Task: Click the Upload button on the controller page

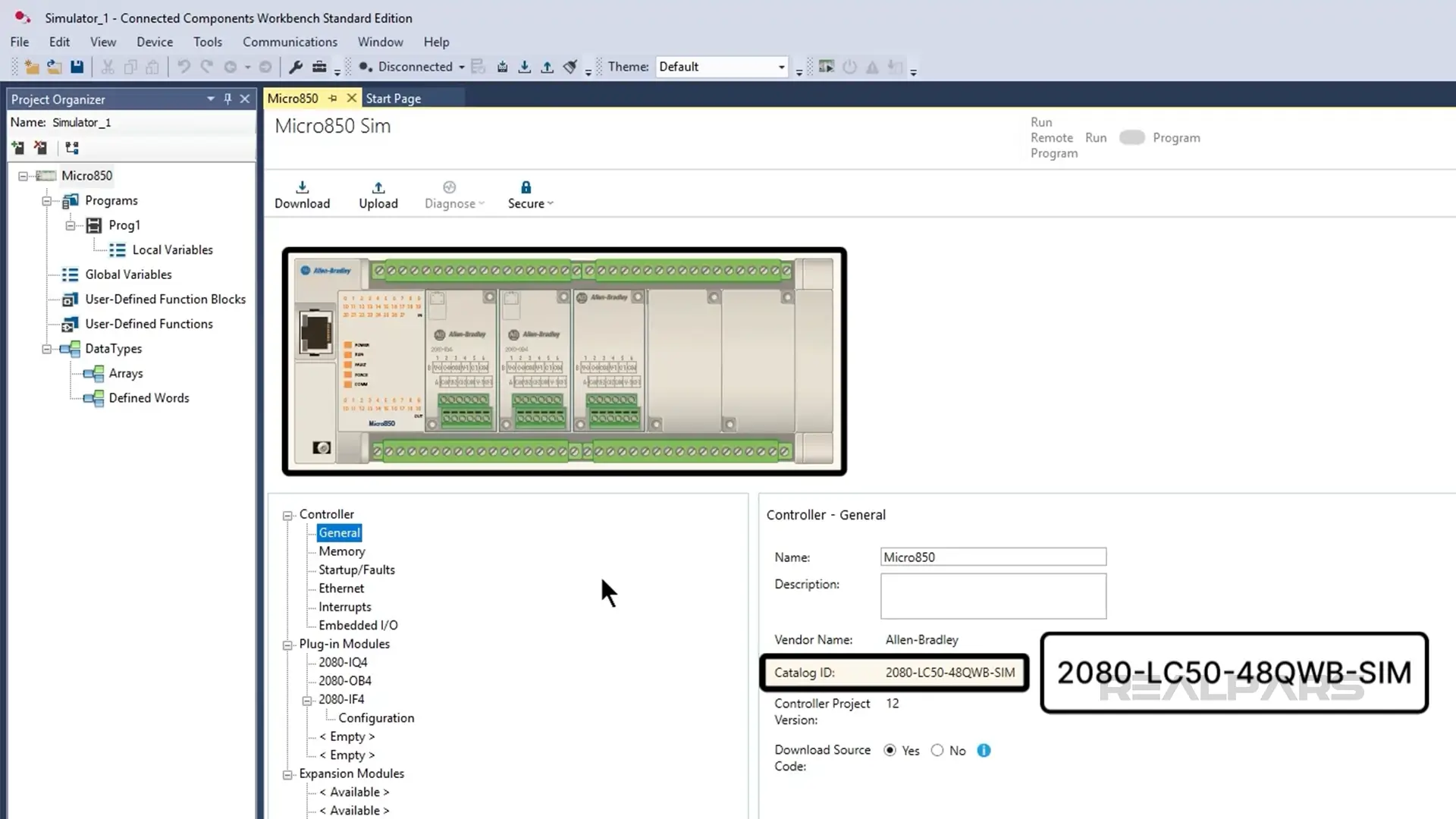Action: 378,195
